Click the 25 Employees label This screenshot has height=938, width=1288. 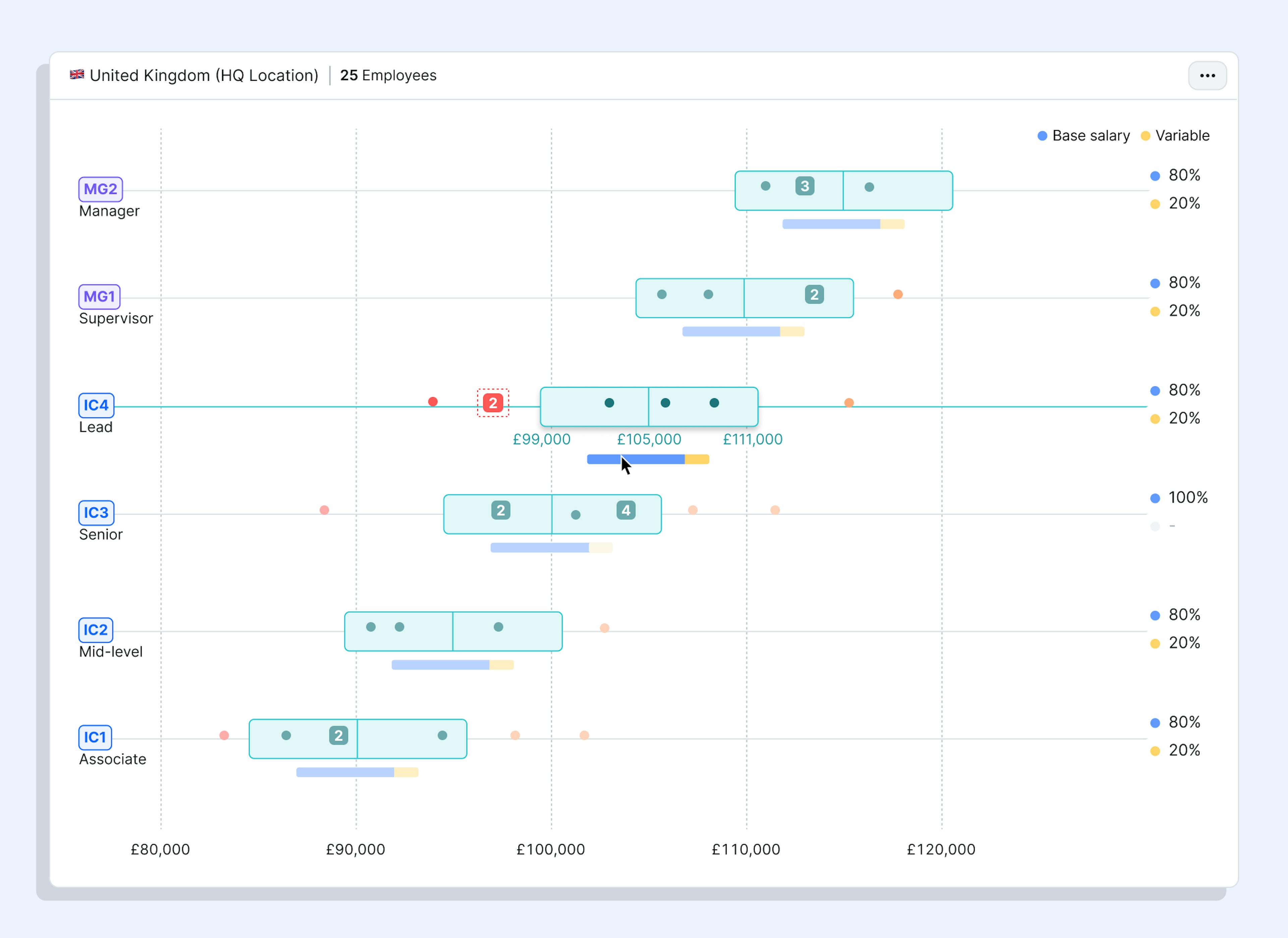pos(388,75)
